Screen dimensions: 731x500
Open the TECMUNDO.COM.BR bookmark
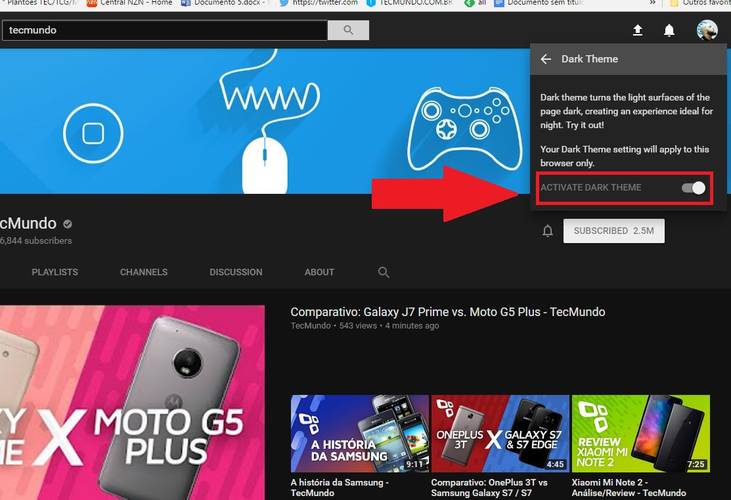point(410,3)
